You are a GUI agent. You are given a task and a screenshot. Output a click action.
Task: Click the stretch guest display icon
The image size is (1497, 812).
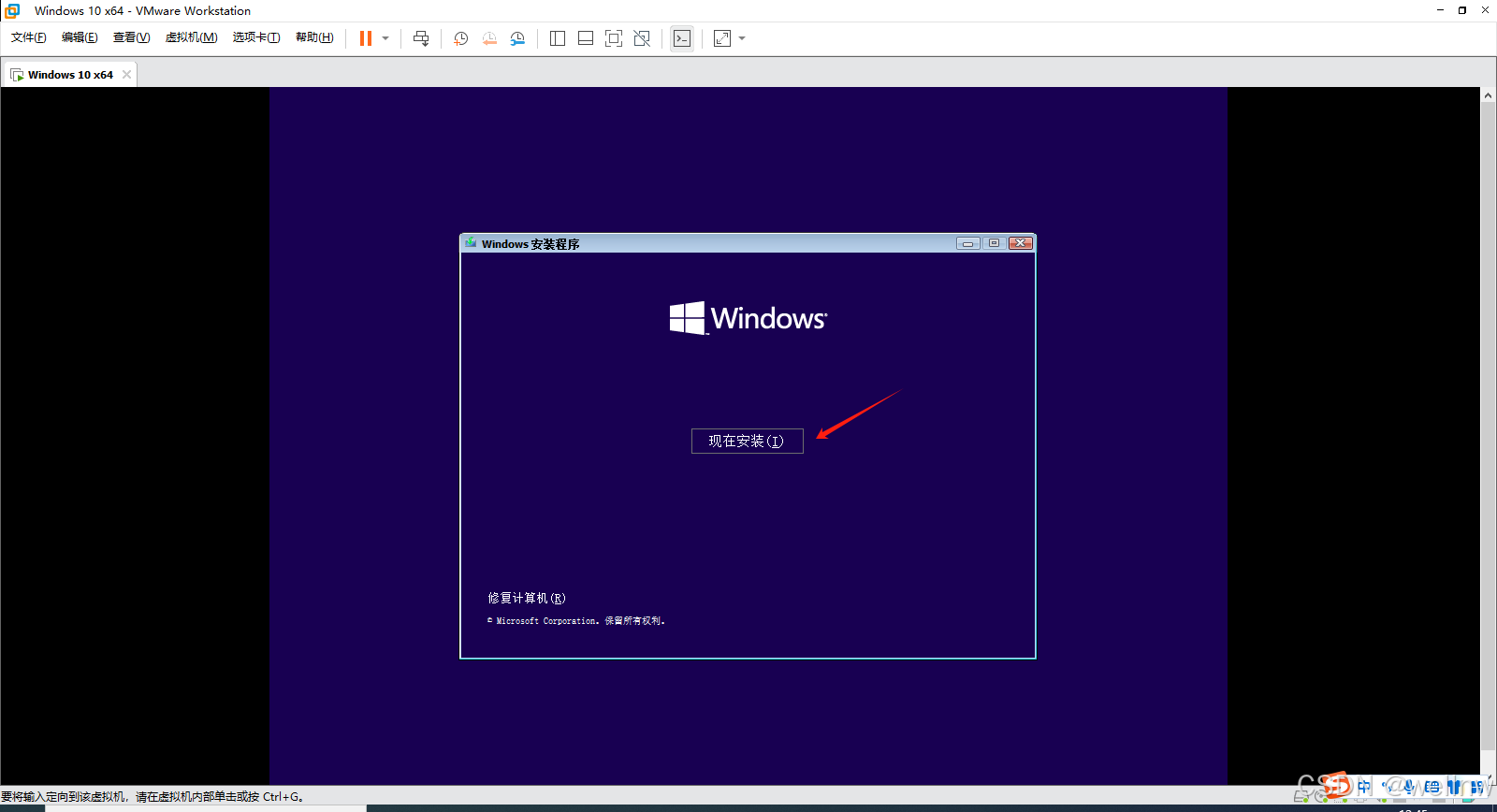click(722, 38)
